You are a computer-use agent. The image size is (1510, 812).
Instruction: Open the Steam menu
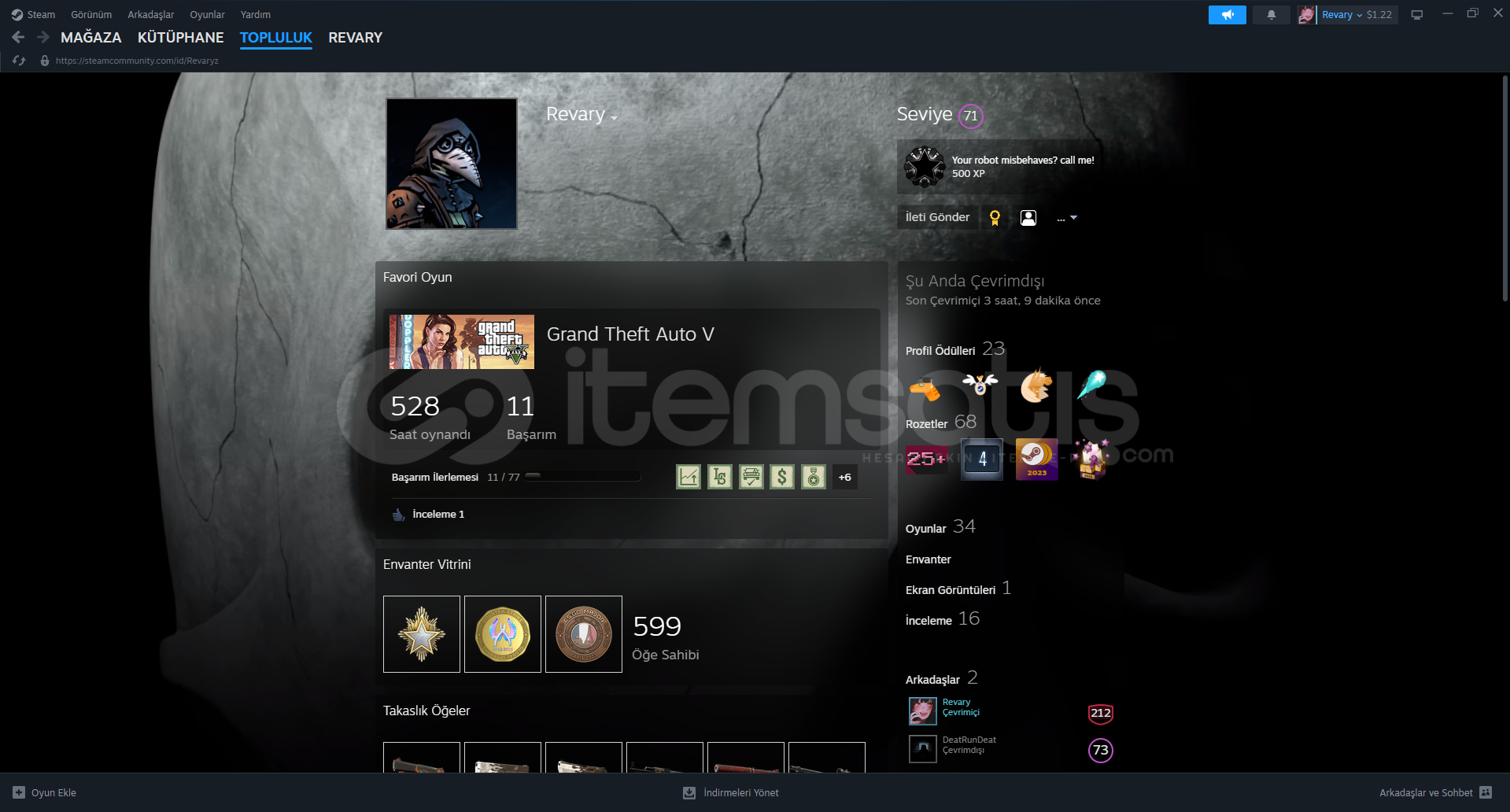(x=34, y=15)
